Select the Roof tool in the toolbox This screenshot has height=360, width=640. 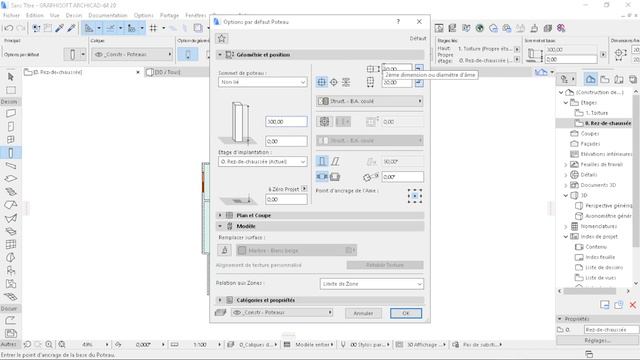coord(11,205)
